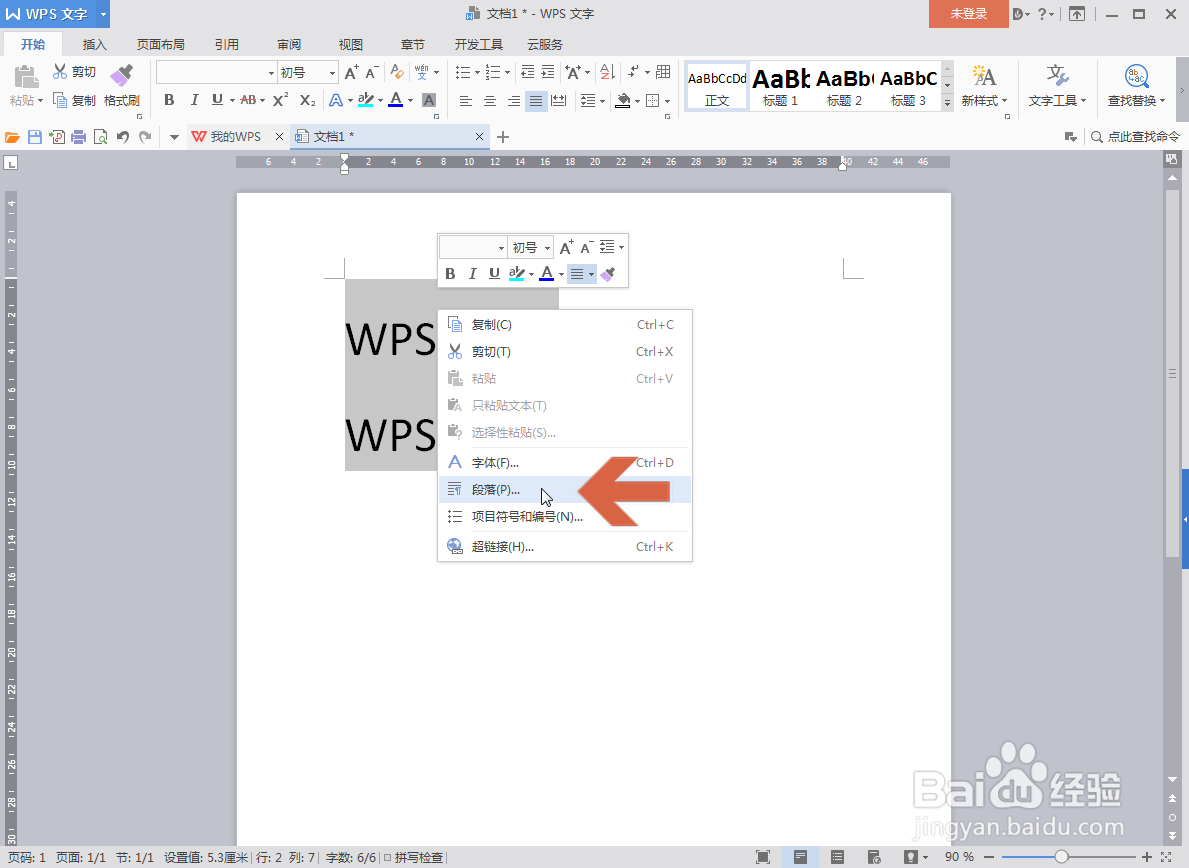Click the highlight color in mini toolbar

click(x=517, y=274)
